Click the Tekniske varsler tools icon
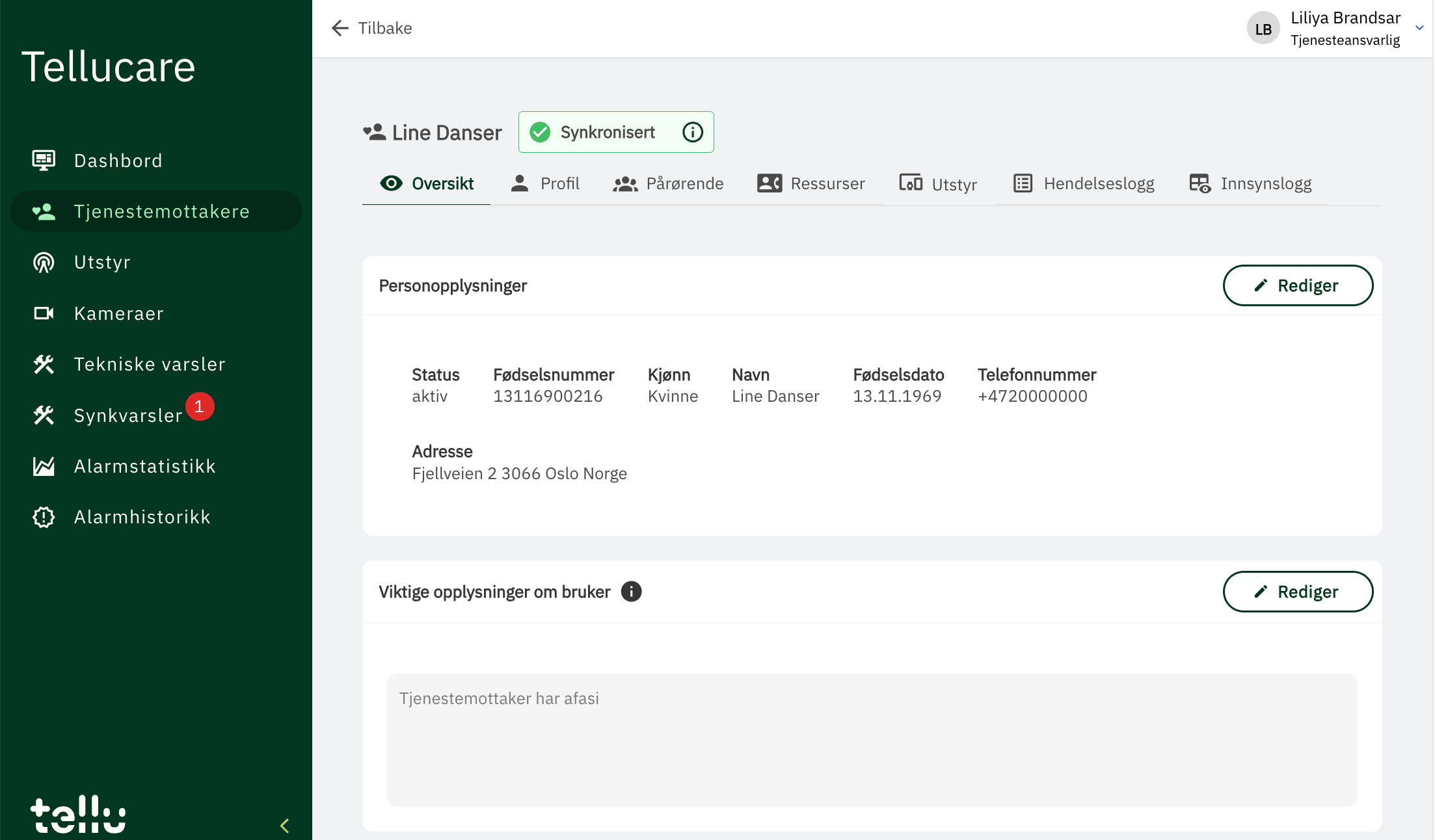Screen dimensions: 1435x840 (44, 364)
